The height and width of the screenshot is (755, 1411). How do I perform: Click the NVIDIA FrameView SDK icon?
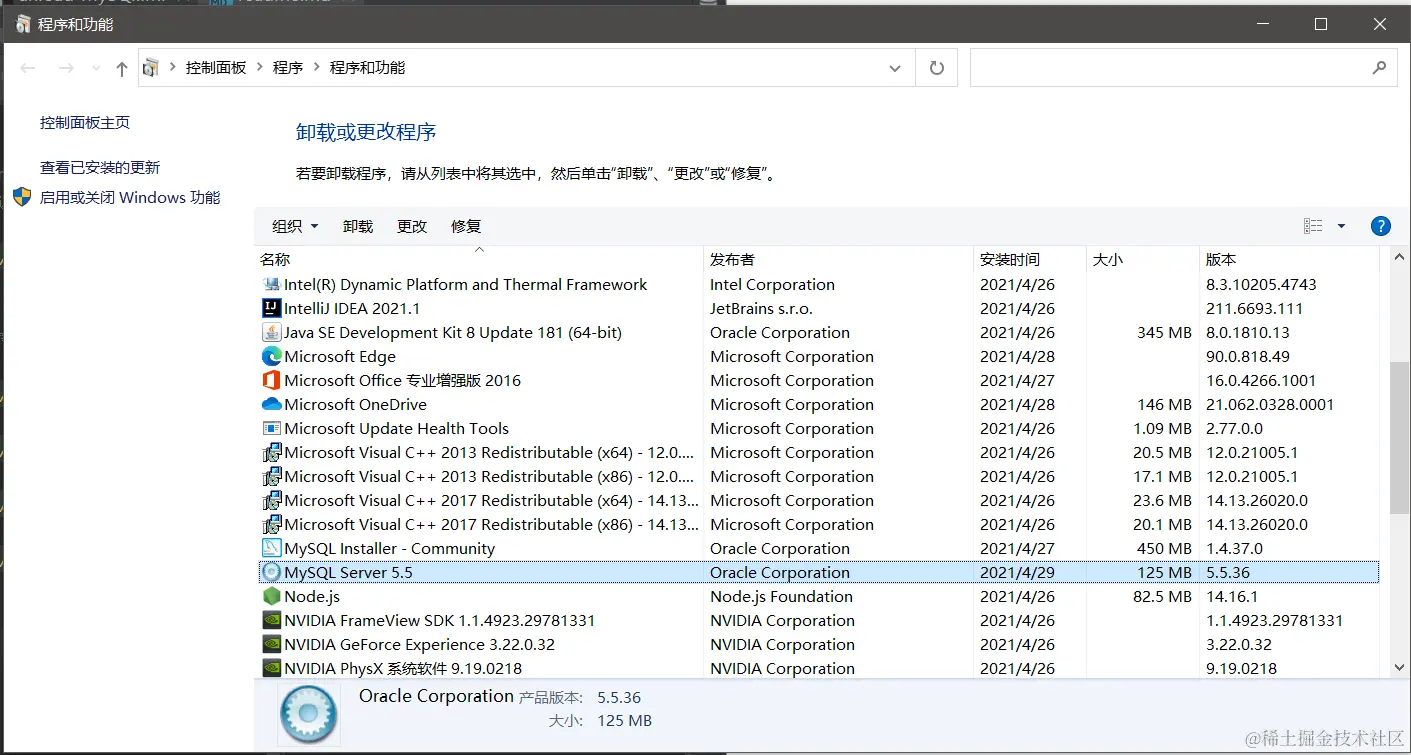[x=271, y=620]
